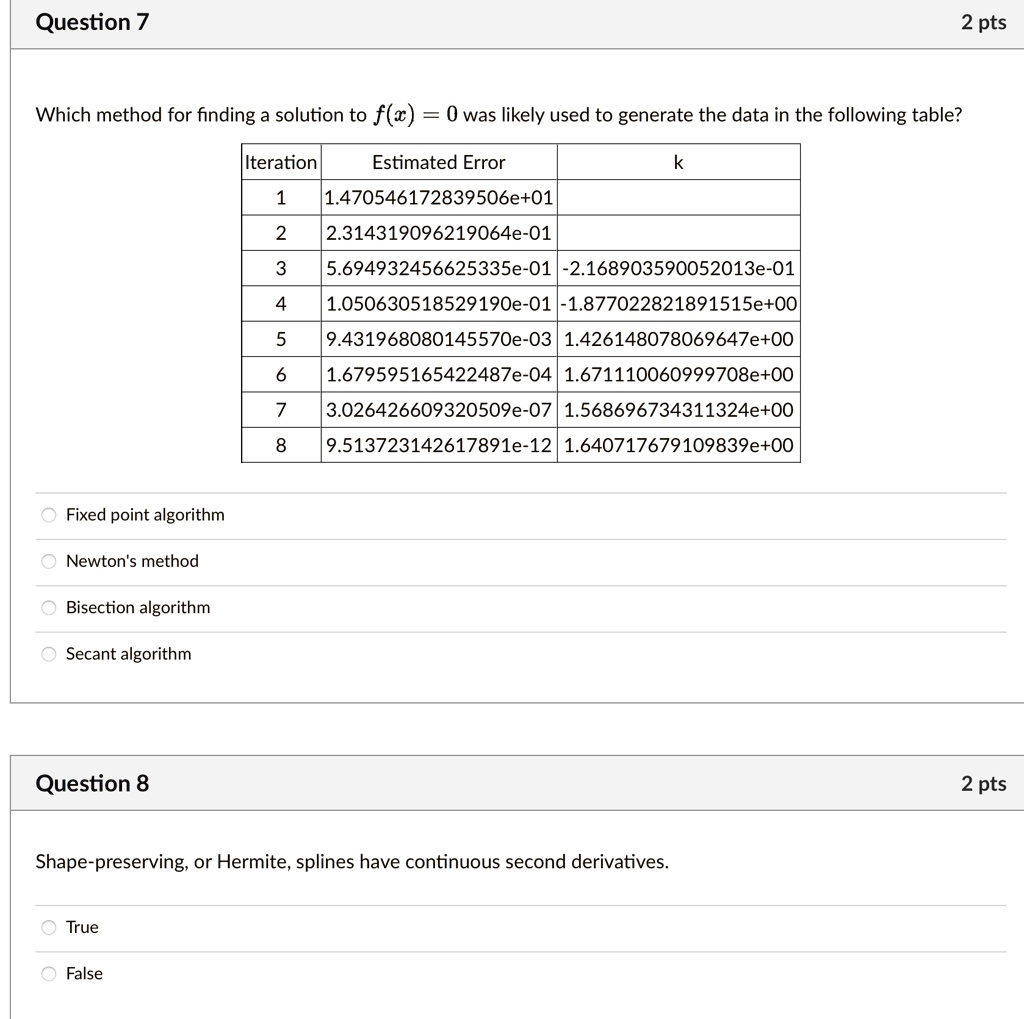Select the k value for iteration 5

pos(678,338)
